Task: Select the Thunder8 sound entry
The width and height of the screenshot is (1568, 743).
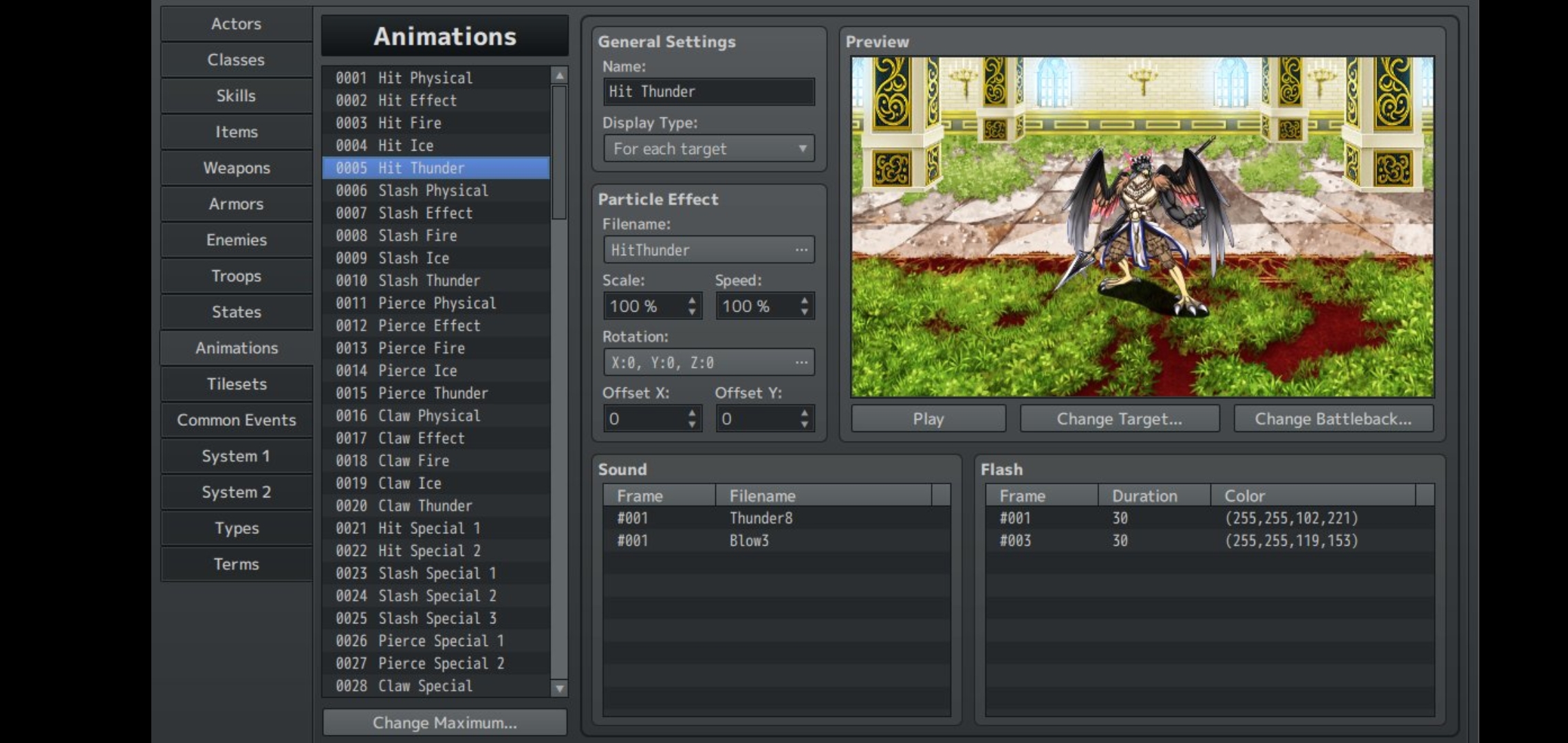Action: (776, 518)
